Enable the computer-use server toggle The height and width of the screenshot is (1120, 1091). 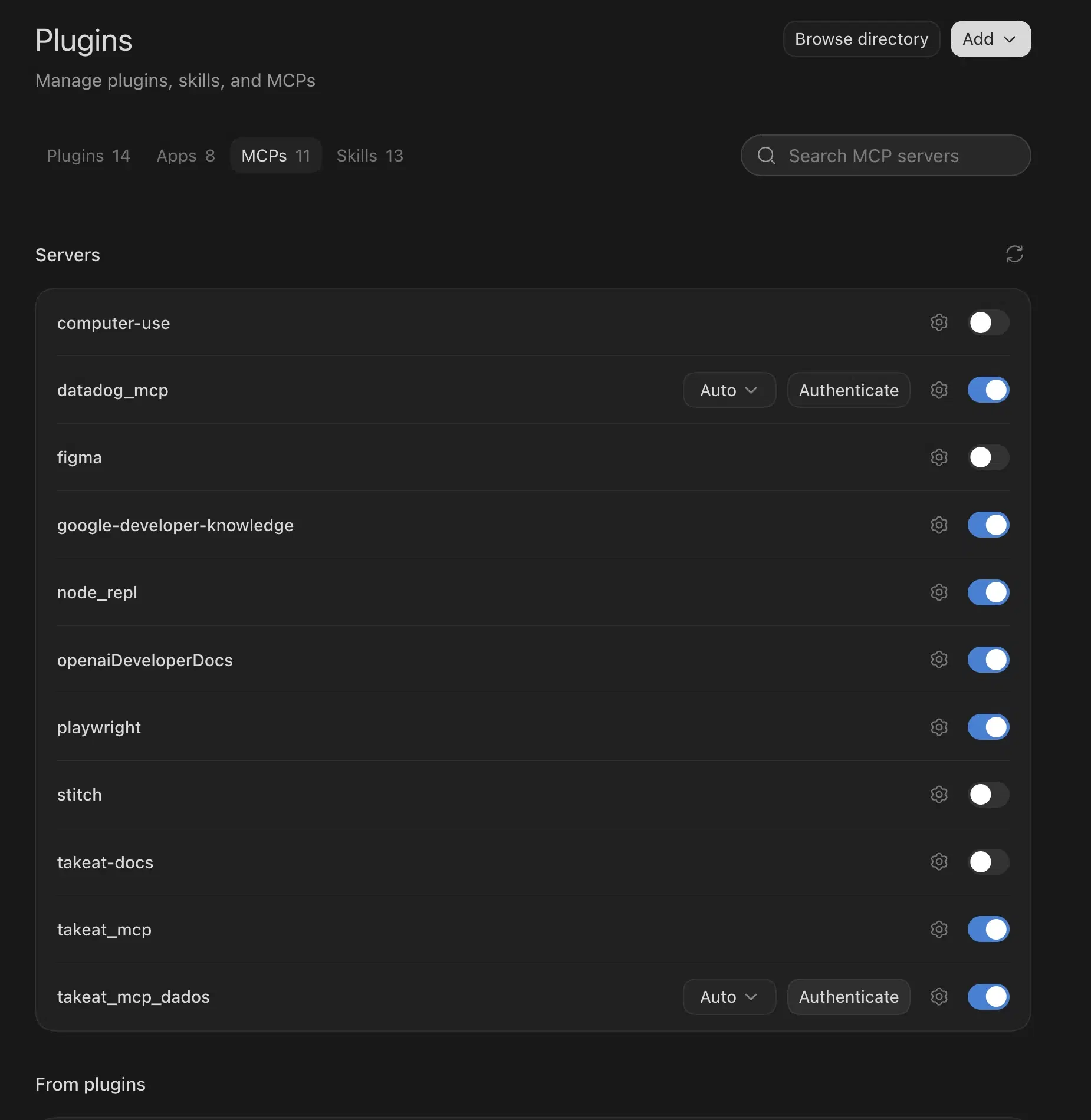point(988,322)
